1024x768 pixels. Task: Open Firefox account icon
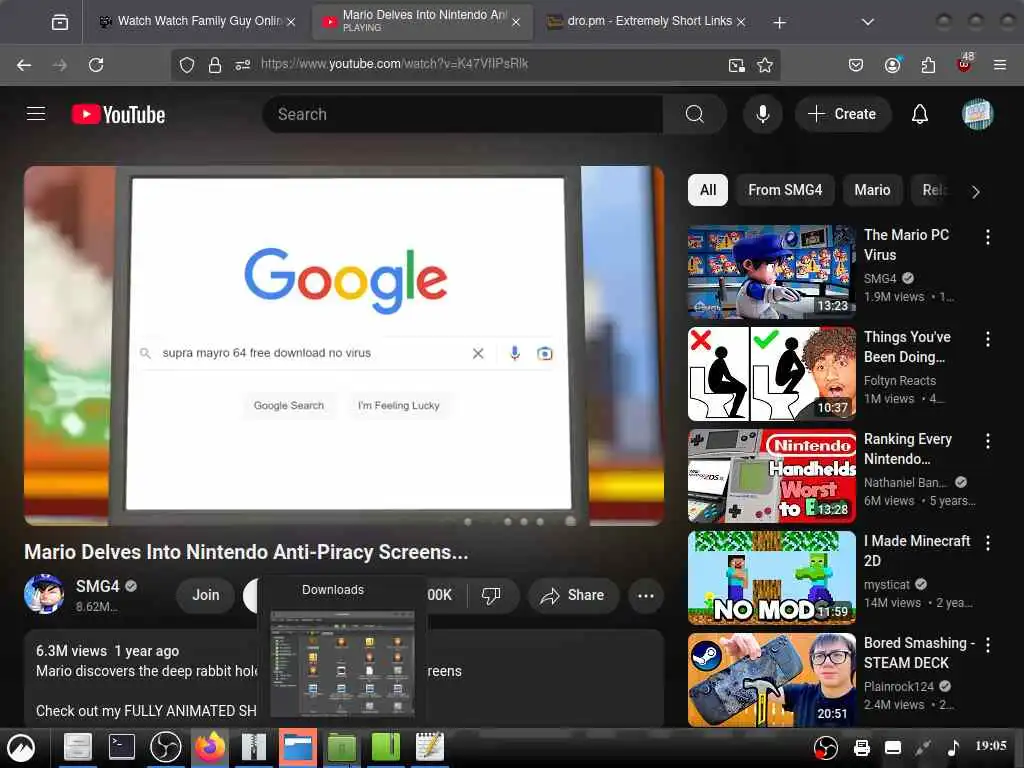pyautogui.click(x=893, y=65)
